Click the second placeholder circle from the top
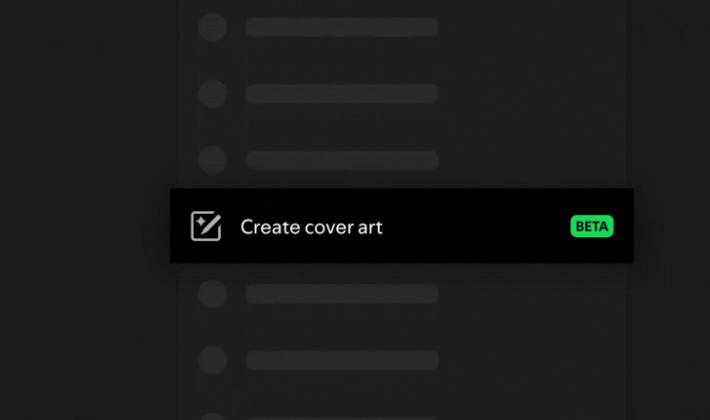 point(212,94)
